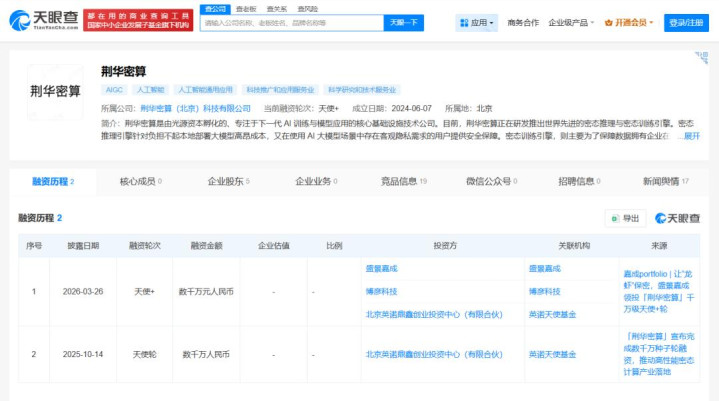The image size is (719, 401).
Task: Click the 登录/注册 button
Action: click(687, 22)
